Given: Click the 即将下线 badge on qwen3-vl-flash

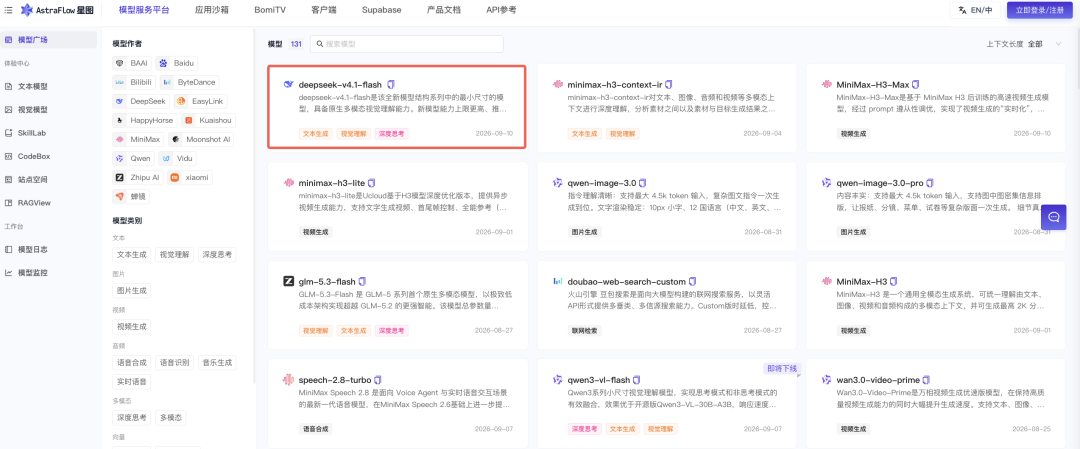Looking at the screenshot, I should click(780, 368).
